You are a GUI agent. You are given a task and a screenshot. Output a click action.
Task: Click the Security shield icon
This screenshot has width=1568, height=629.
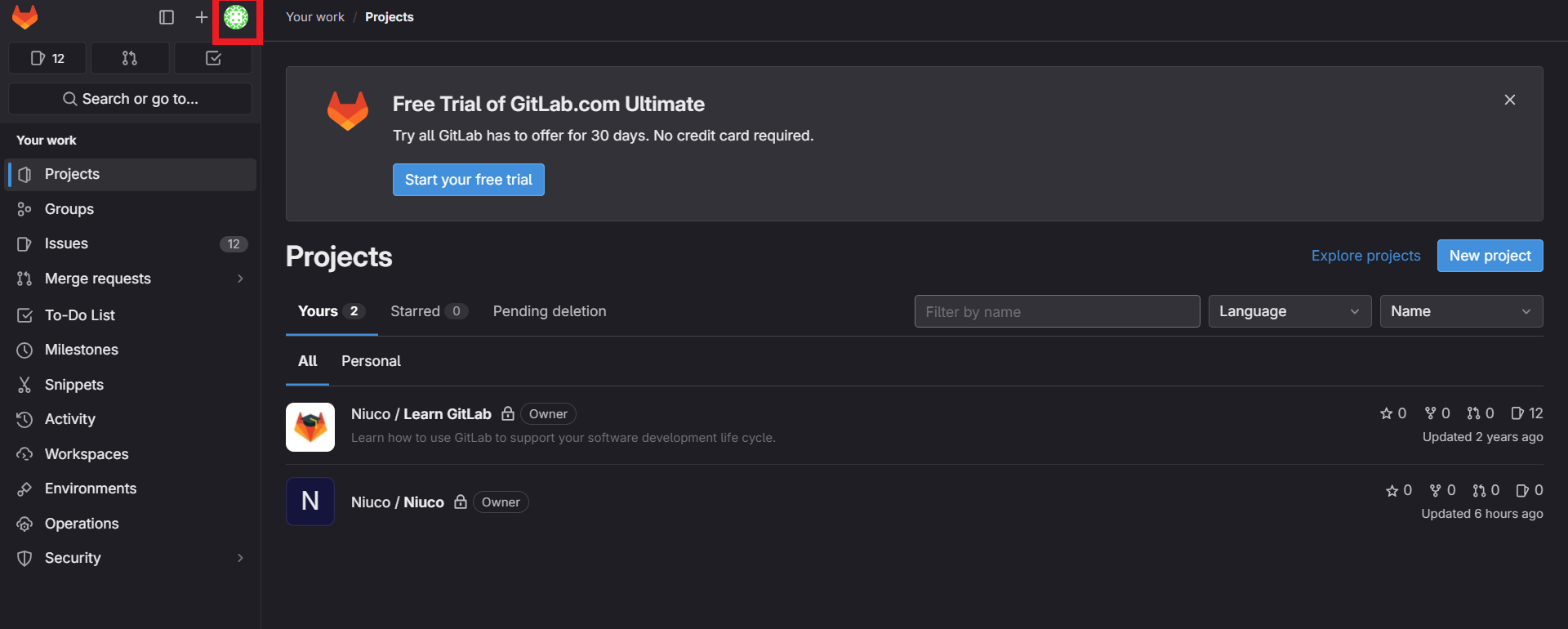click(x=24, y=558)
